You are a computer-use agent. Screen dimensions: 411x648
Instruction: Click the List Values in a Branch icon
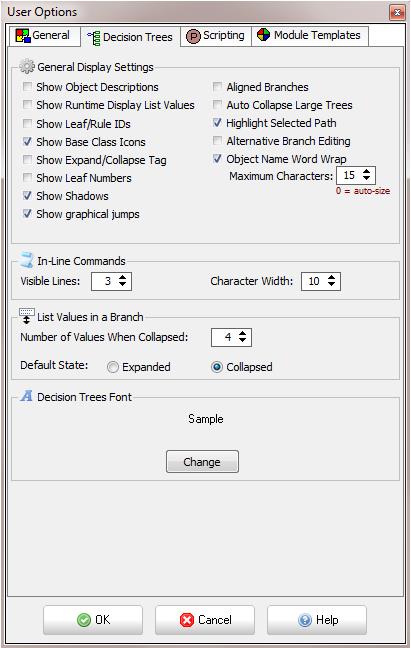coord(26,316)
